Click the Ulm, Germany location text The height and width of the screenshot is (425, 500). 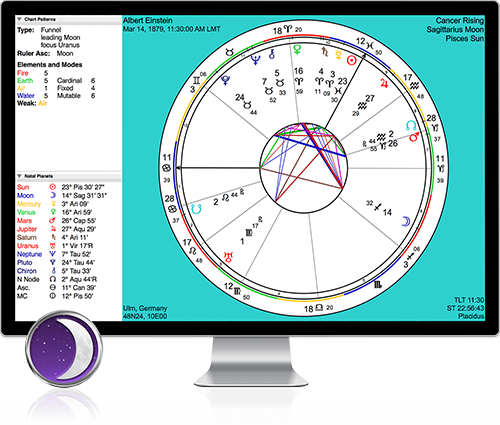pyautogui.click(x=145, y=308)
